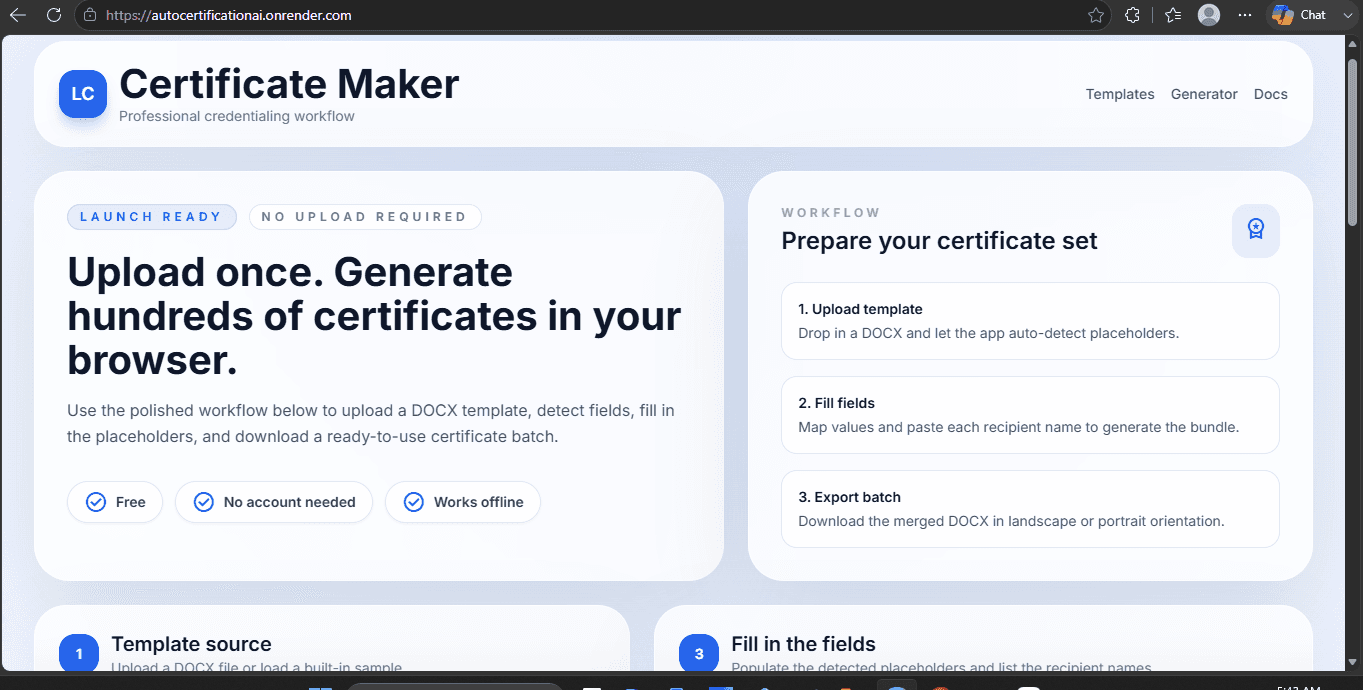Select the 2. Fill fields card
The image size is (1363, 690).
point(1030,415)
